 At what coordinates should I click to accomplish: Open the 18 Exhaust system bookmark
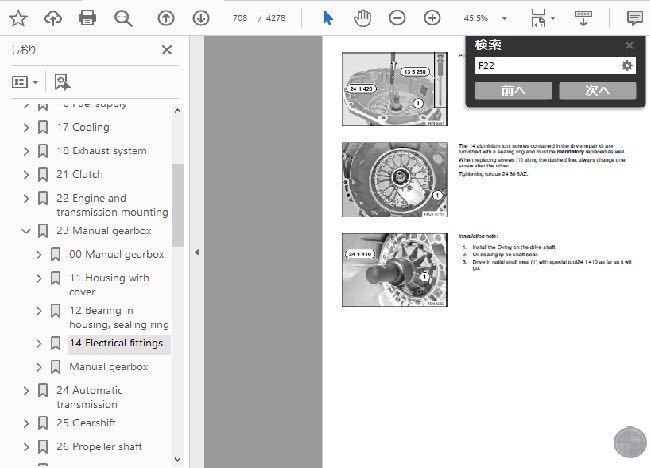coord(102,151)
